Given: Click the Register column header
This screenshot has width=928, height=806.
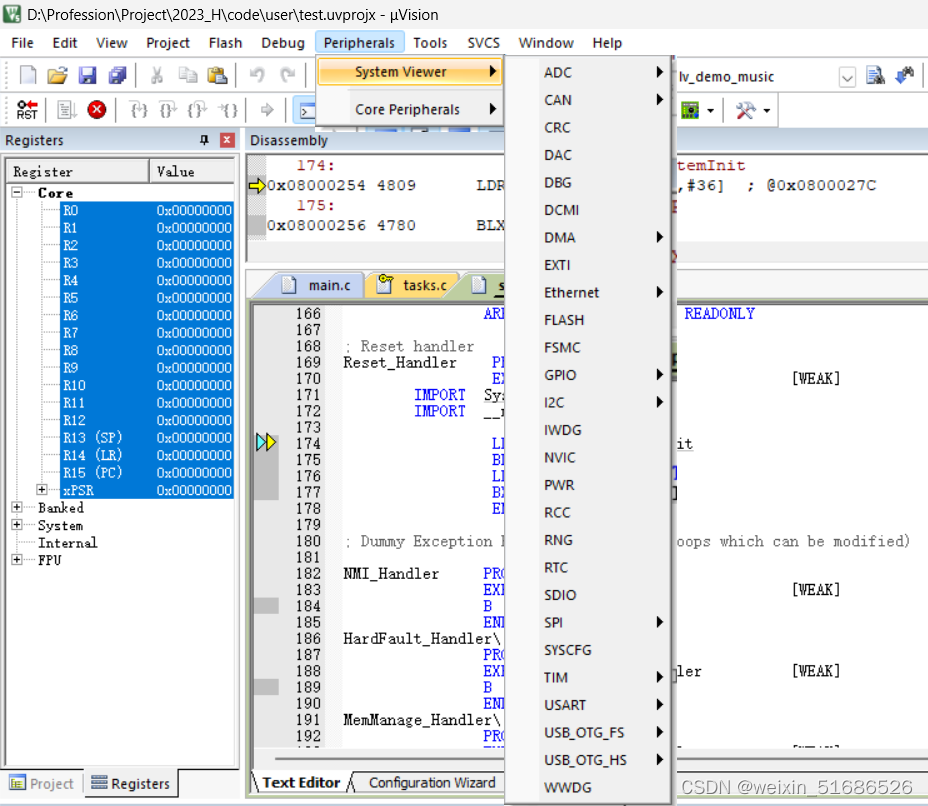Looking at the screenshot, I should 78,172.
